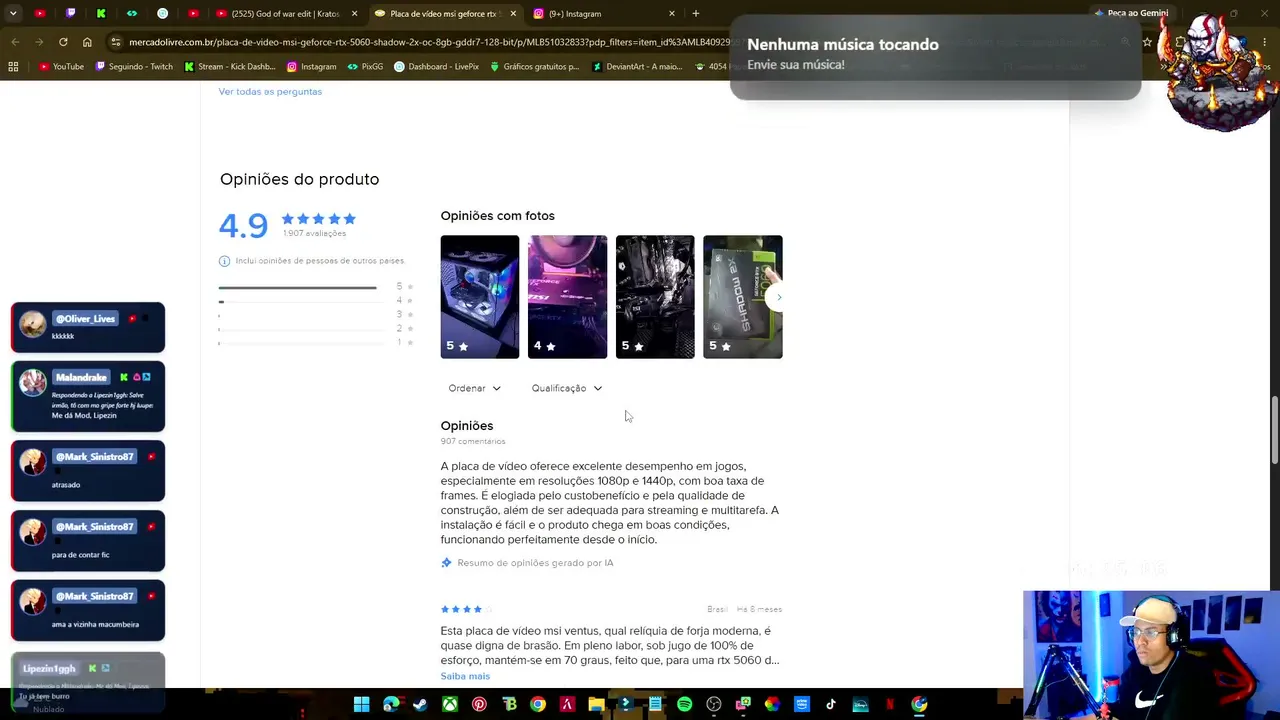The image size is (1280, 720).
Task: Switch to the first pinned YouTube tab
Action: (x=40, y=14)
